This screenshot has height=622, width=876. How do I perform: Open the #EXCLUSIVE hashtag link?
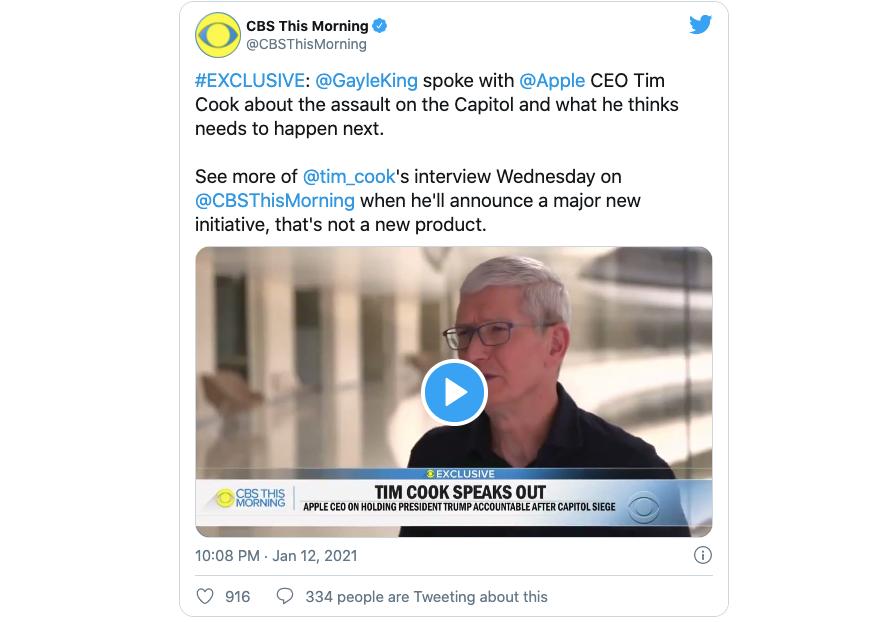tap(250, 81)
